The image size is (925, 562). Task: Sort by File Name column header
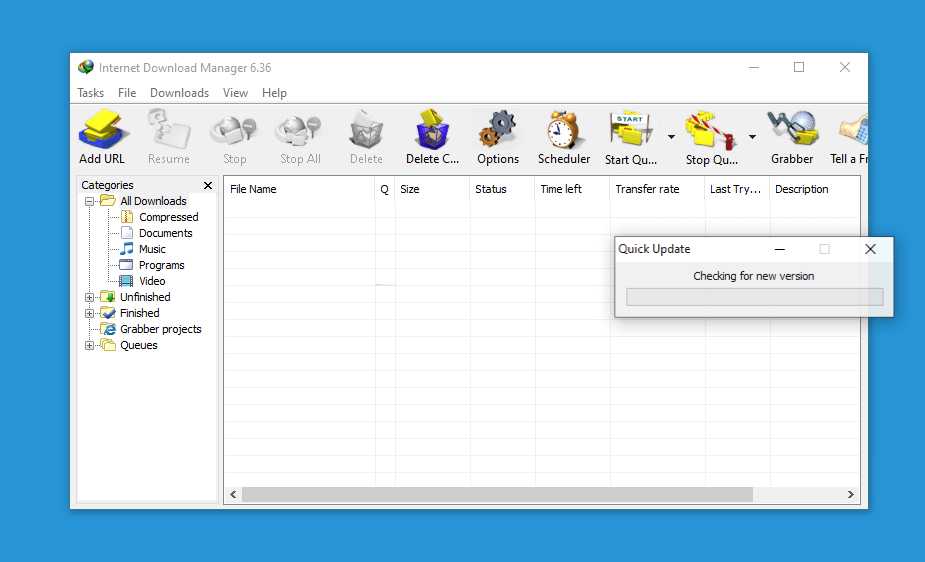point(299,189)
